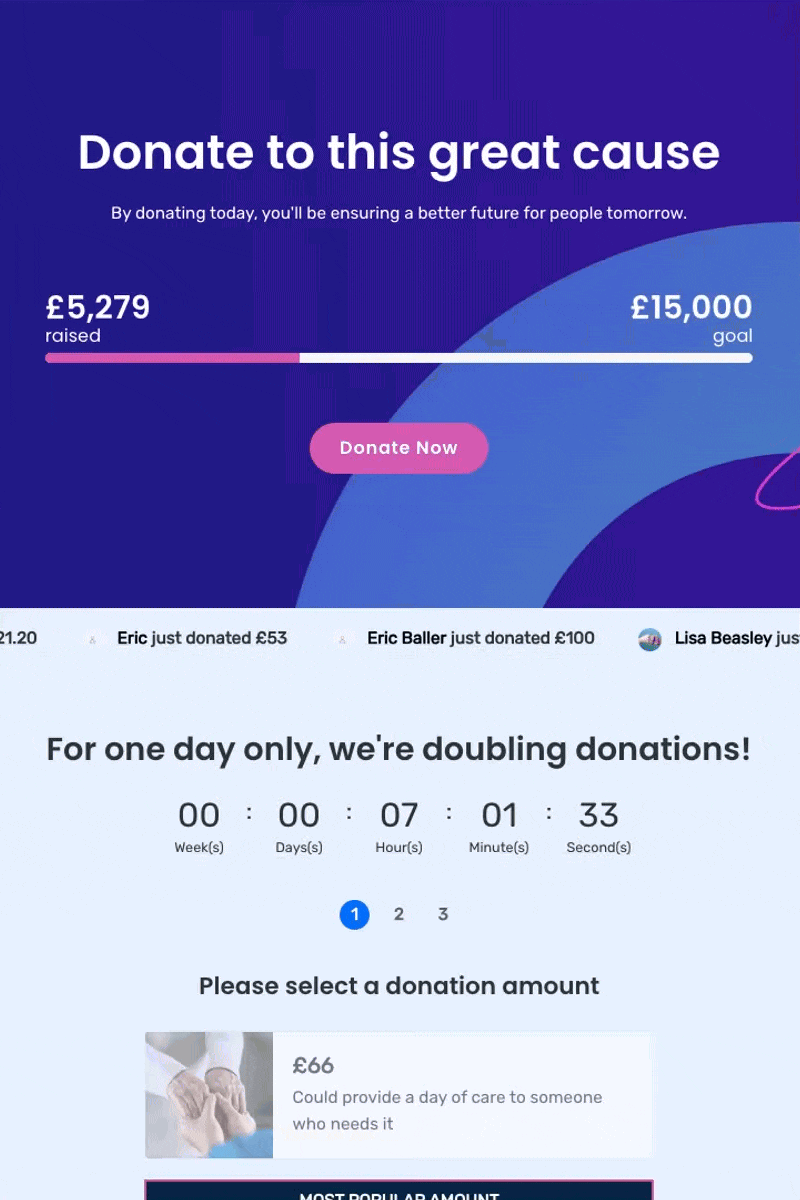Click the doubling donations headline
Screen dimensions: 800x1200
coord(399,749)
